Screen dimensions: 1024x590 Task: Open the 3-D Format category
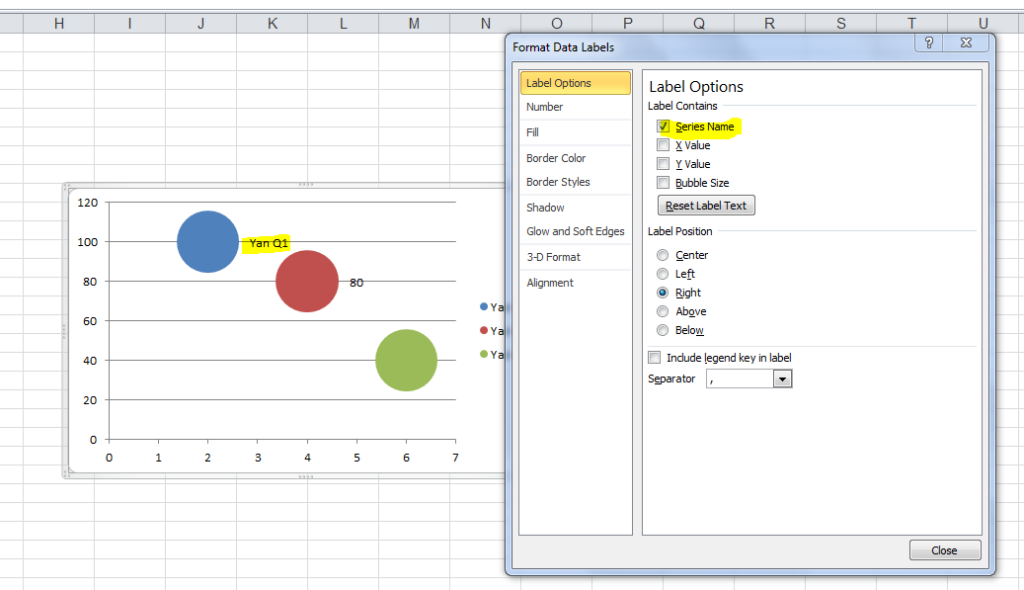click(x=575, y=257)
